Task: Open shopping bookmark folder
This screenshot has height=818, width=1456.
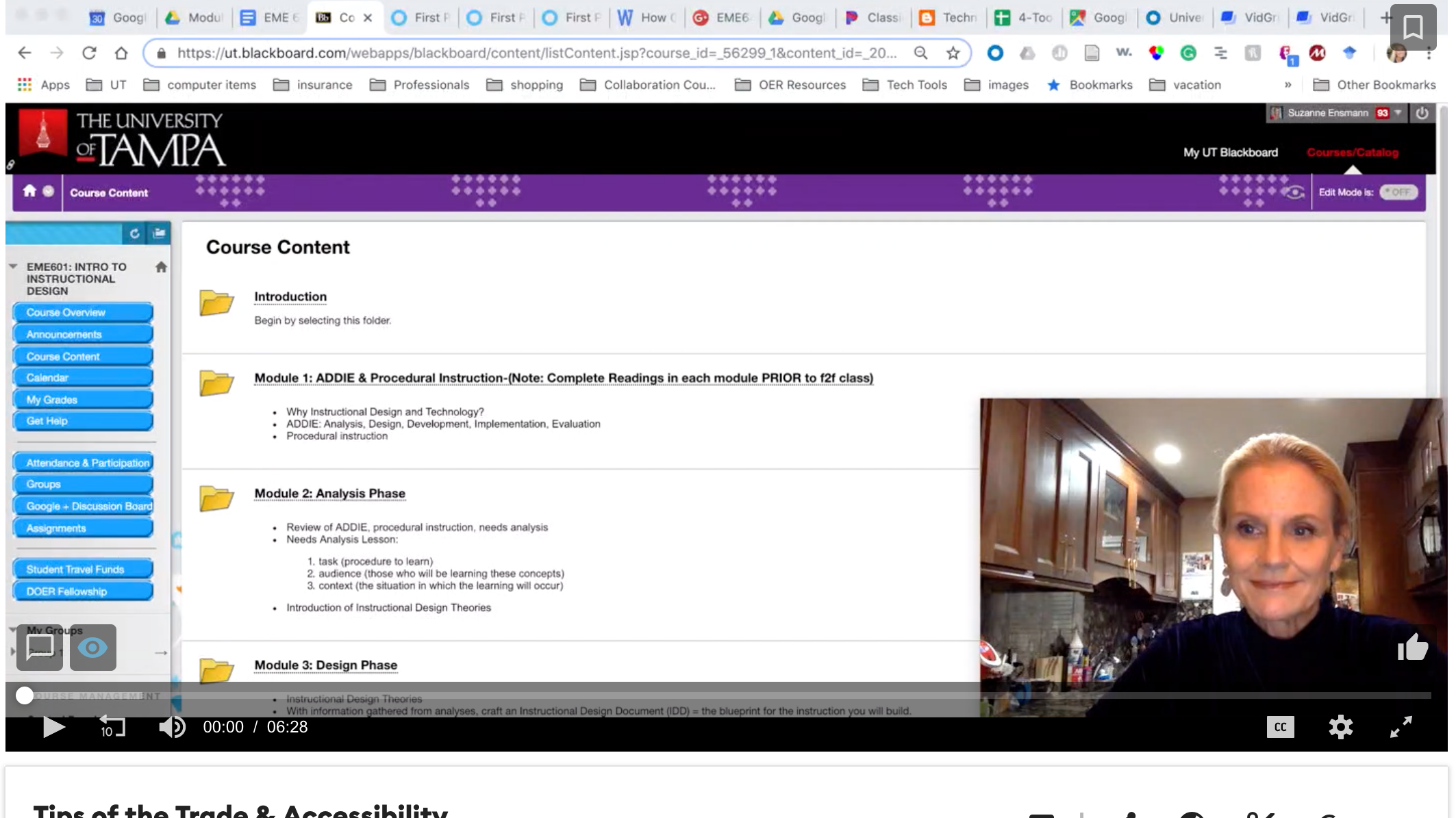Action: tap(525, 85)
